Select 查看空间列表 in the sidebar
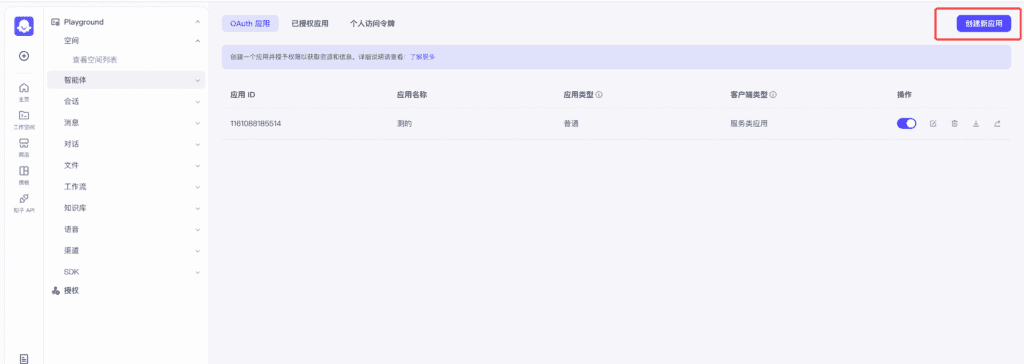This screenshot has height=364, width=1024. pyautogui.click(x=95, y=59)
